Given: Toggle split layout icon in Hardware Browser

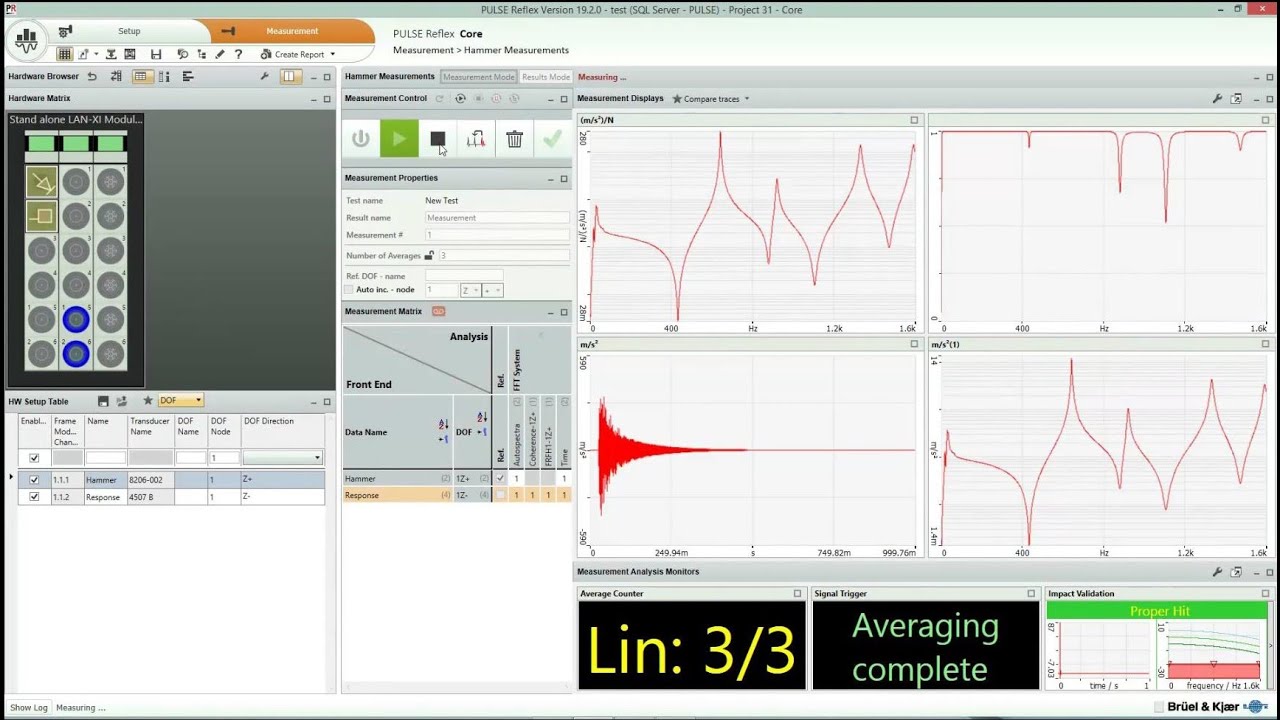Looking at the screenshot, I should coord(289,76).
